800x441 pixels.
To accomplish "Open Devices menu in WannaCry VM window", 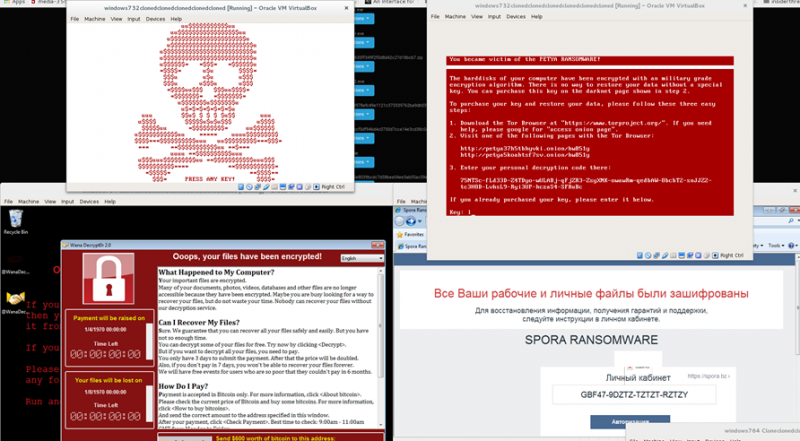I will click(x=89, y=202).
